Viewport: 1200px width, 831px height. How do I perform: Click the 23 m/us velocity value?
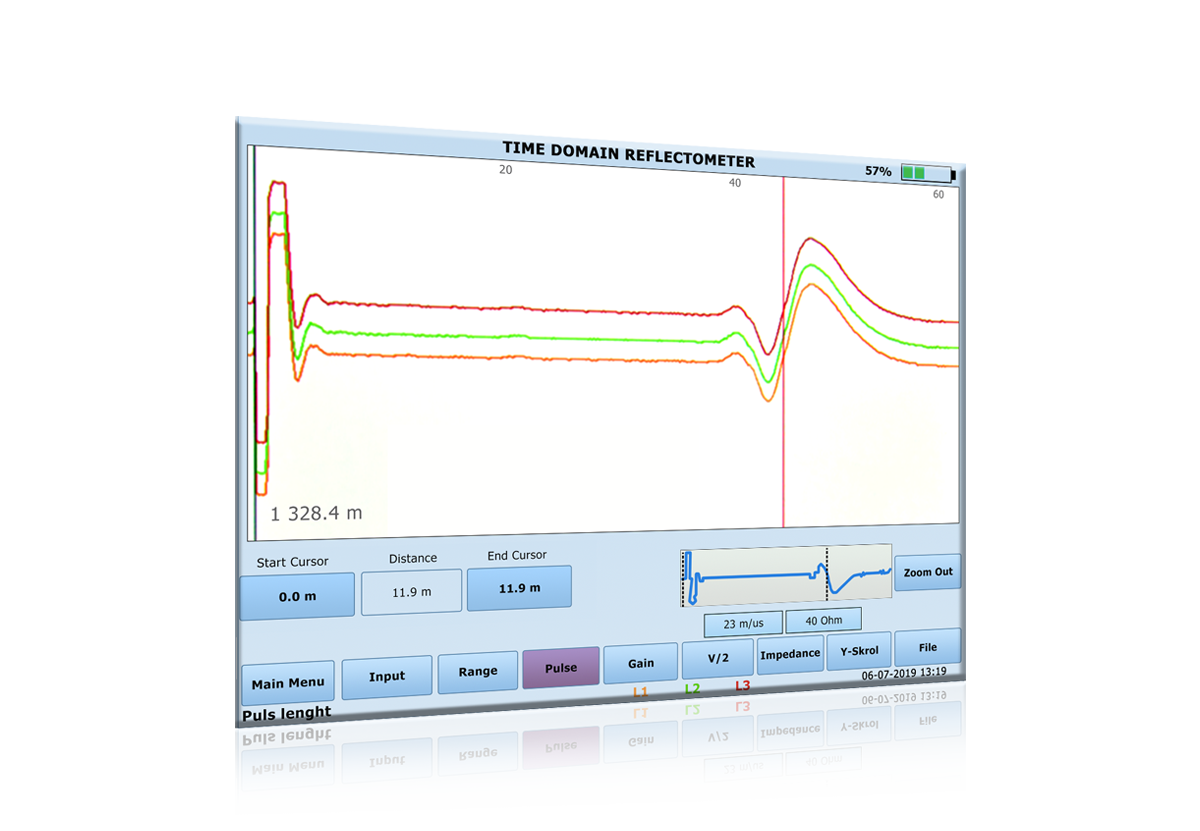(x=743, y=624)
